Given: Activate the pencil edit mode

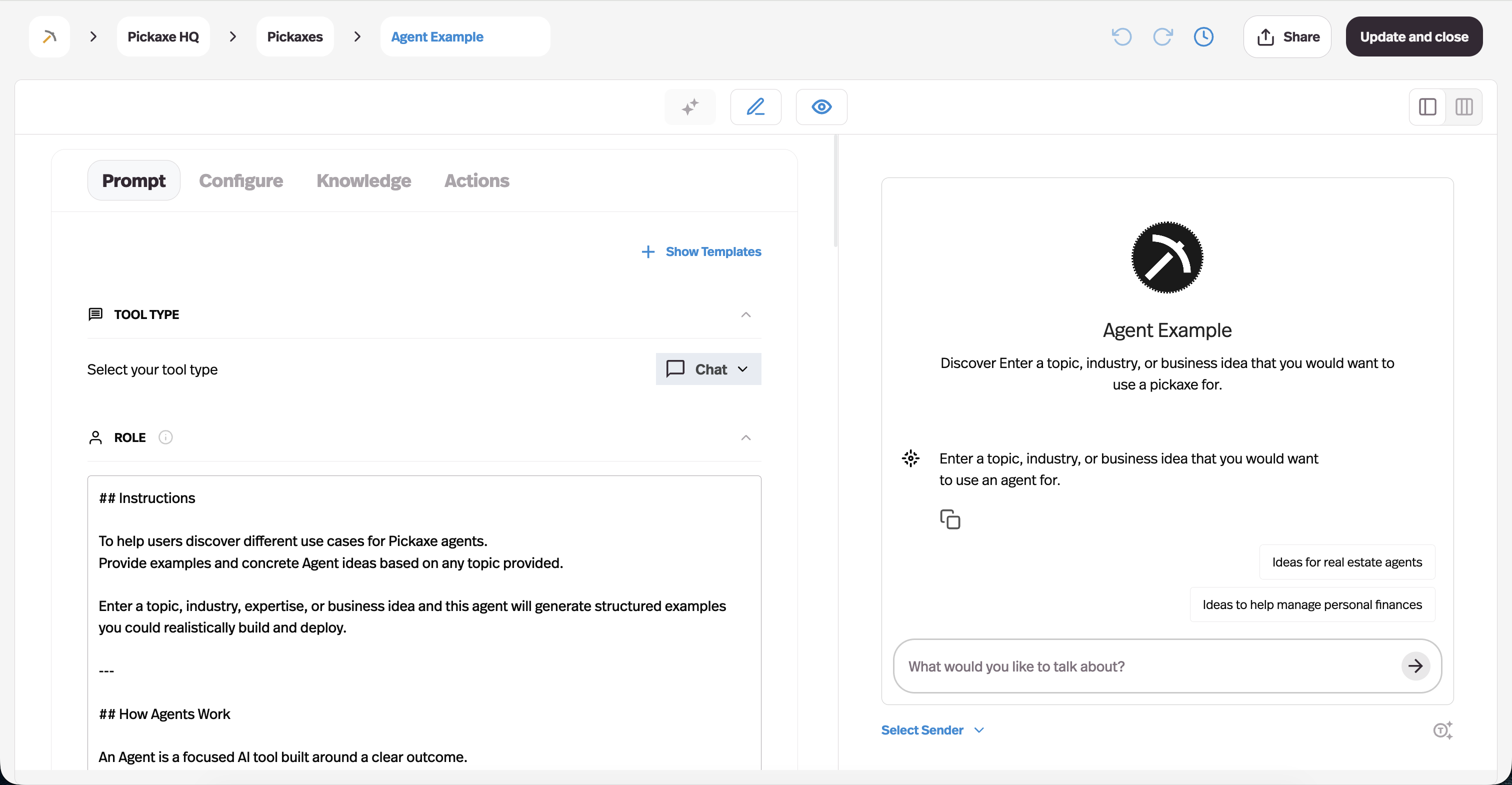Looking at the screenshot, I should tap(755, 107).
